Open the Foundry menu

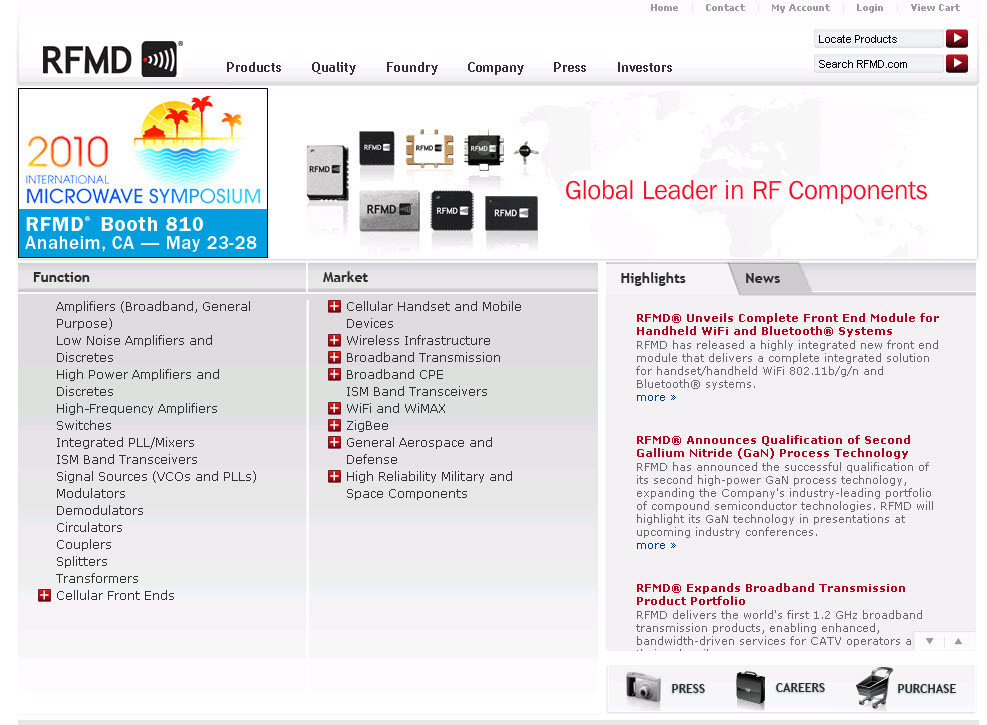(x=412, y=67)
